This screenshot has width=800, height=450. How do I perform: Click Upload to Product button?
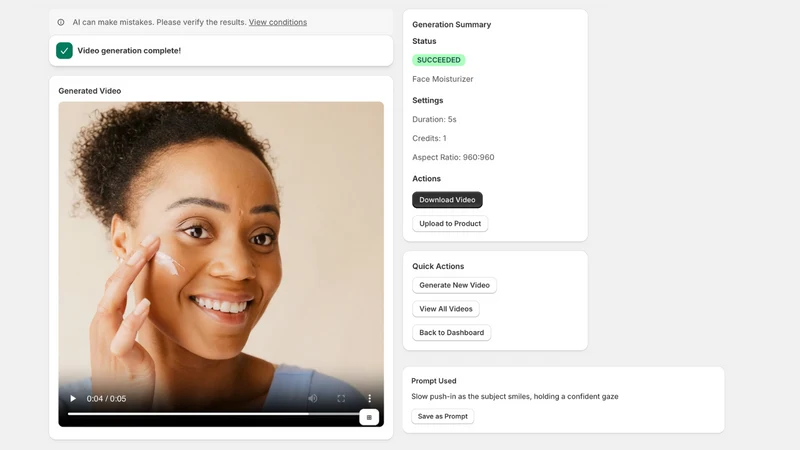click(450, 223)
